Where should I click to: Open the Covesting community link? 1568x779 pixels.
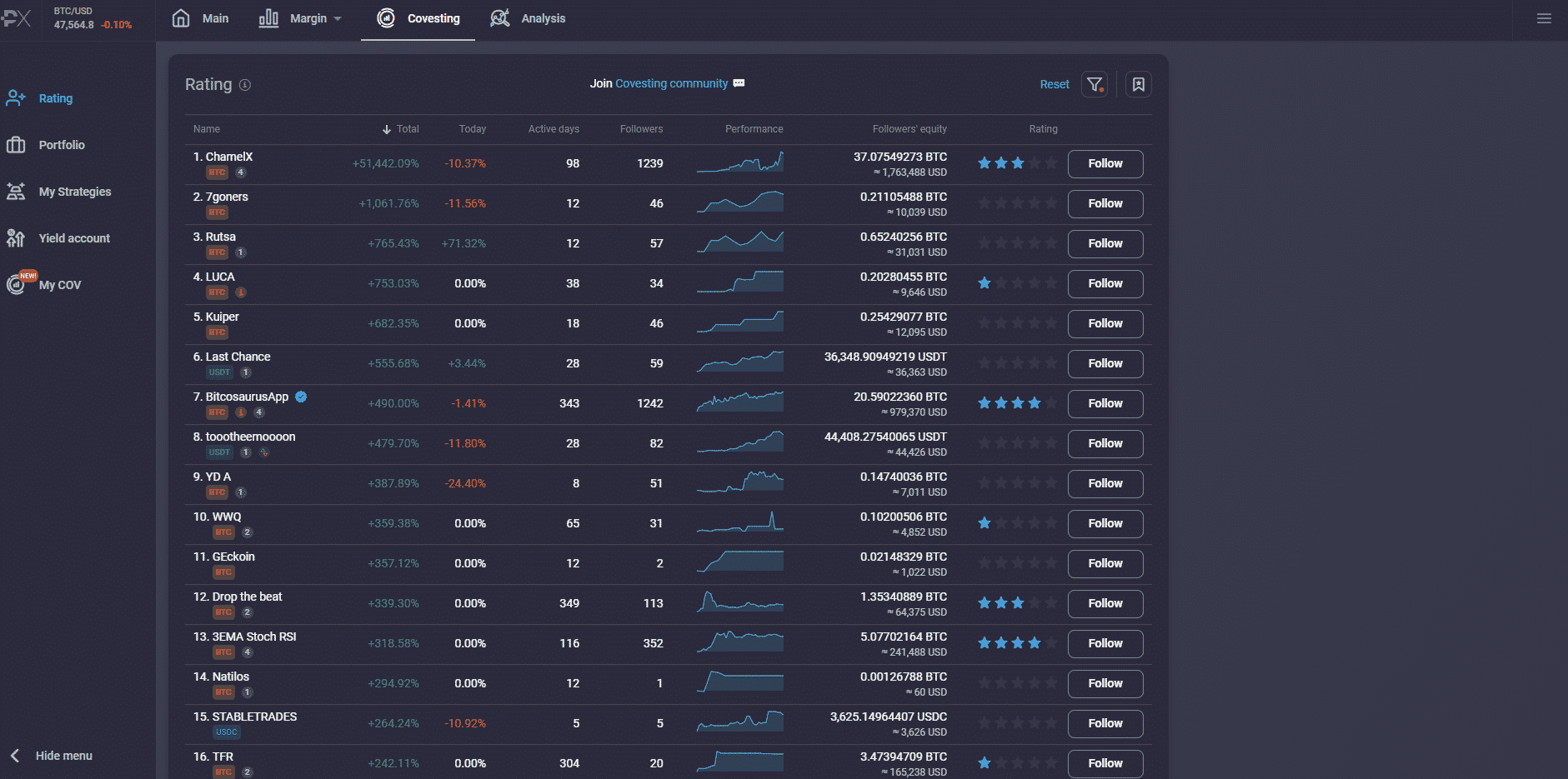coord(671,83)
